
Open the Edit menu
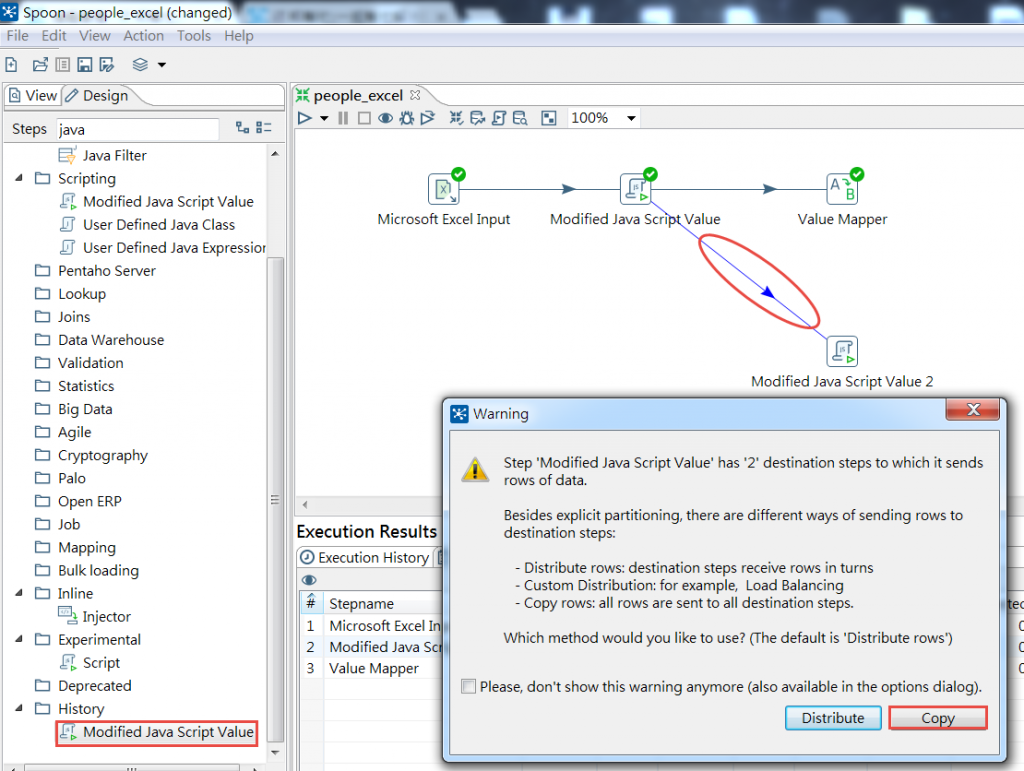coord(54,35)
